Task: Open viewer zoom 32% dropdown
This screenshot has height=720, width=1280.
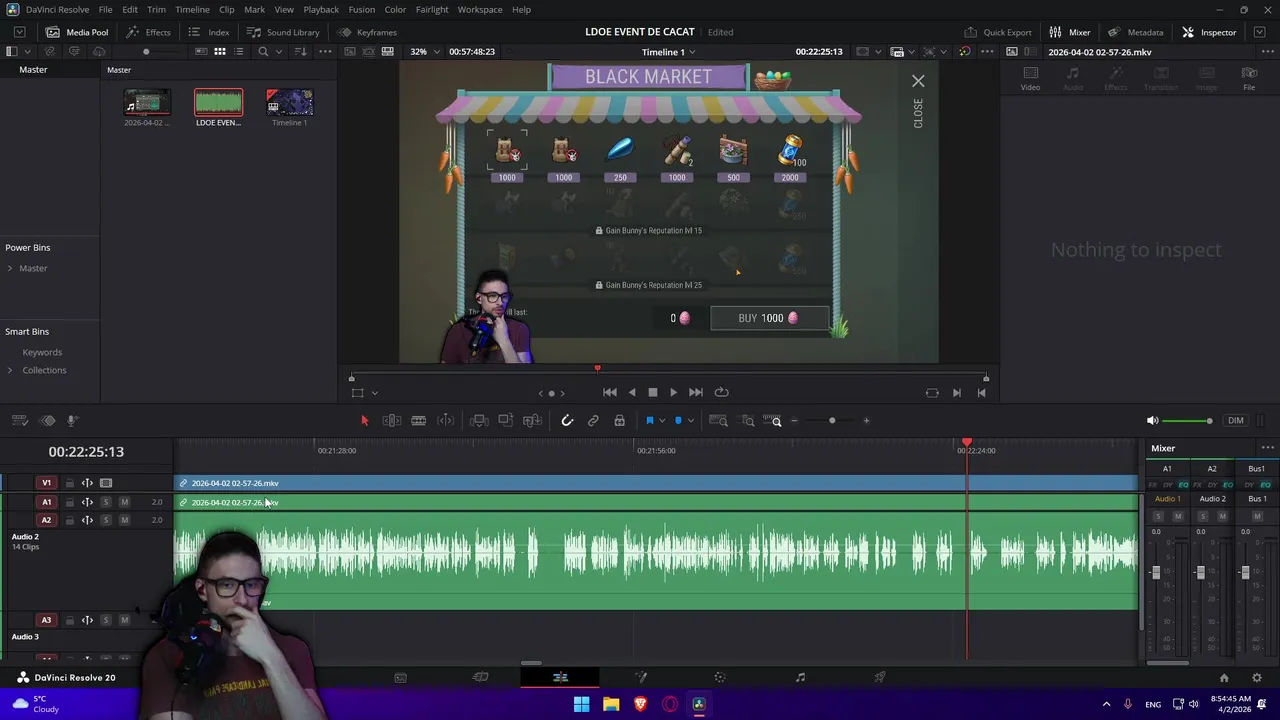Action: 423,51
